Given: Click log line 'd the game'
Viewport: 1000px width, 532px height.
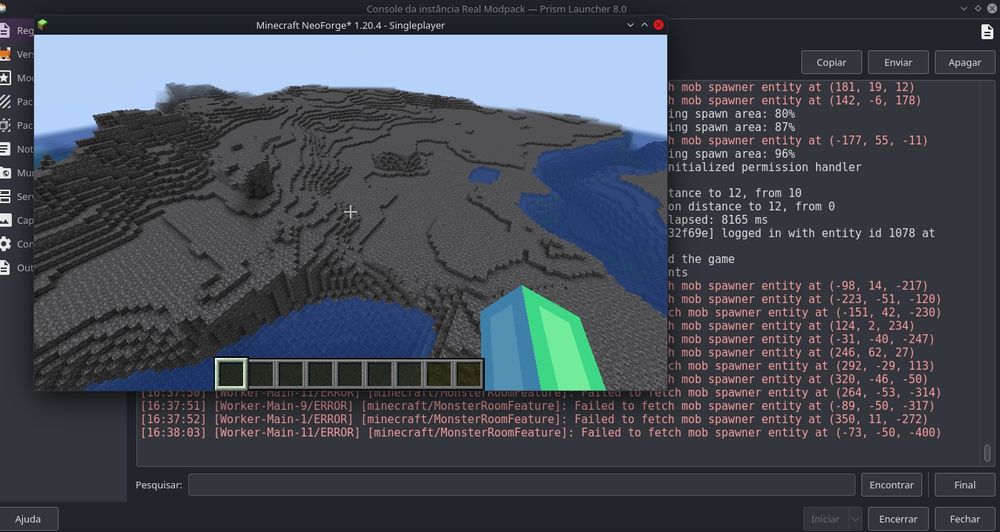Looking at the screenshot, I should [x=701, y=259].
